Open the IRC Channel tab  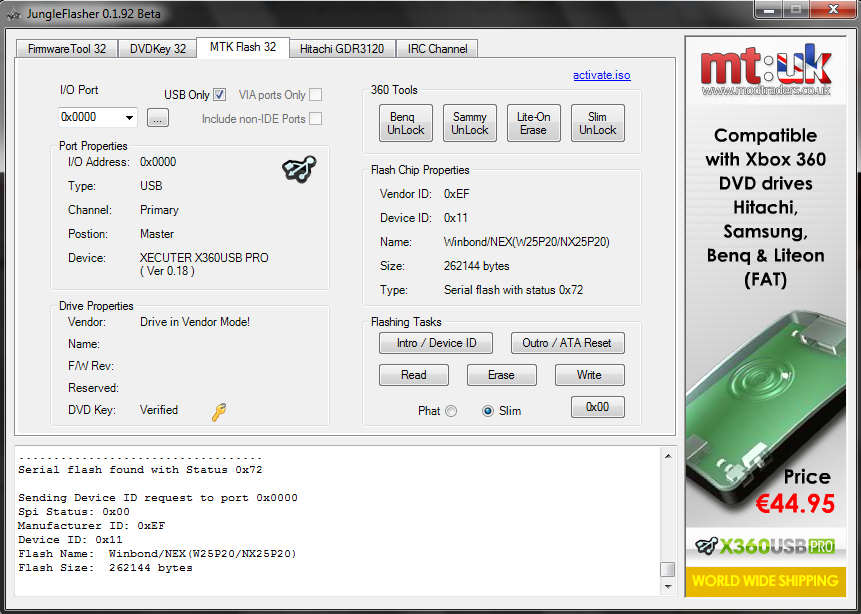(437, 49)
